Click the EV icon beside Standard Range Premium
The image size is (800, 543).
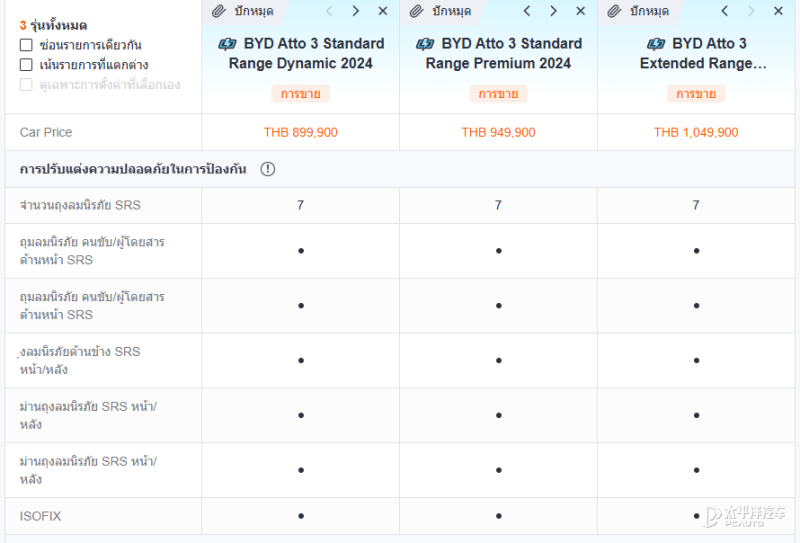point(425,44)
